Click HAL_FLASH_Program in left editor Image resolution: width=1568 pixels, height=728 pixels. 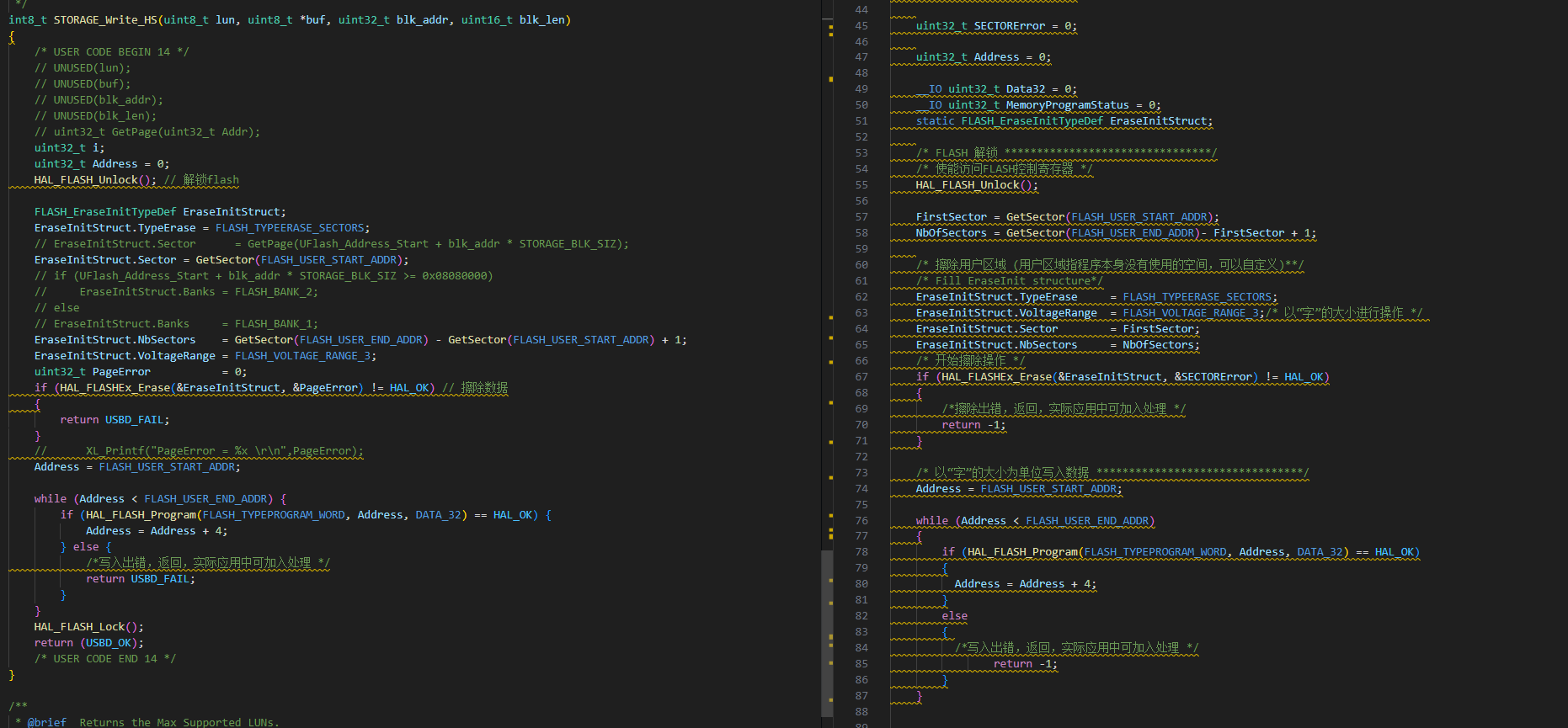(x=141, y=514)
